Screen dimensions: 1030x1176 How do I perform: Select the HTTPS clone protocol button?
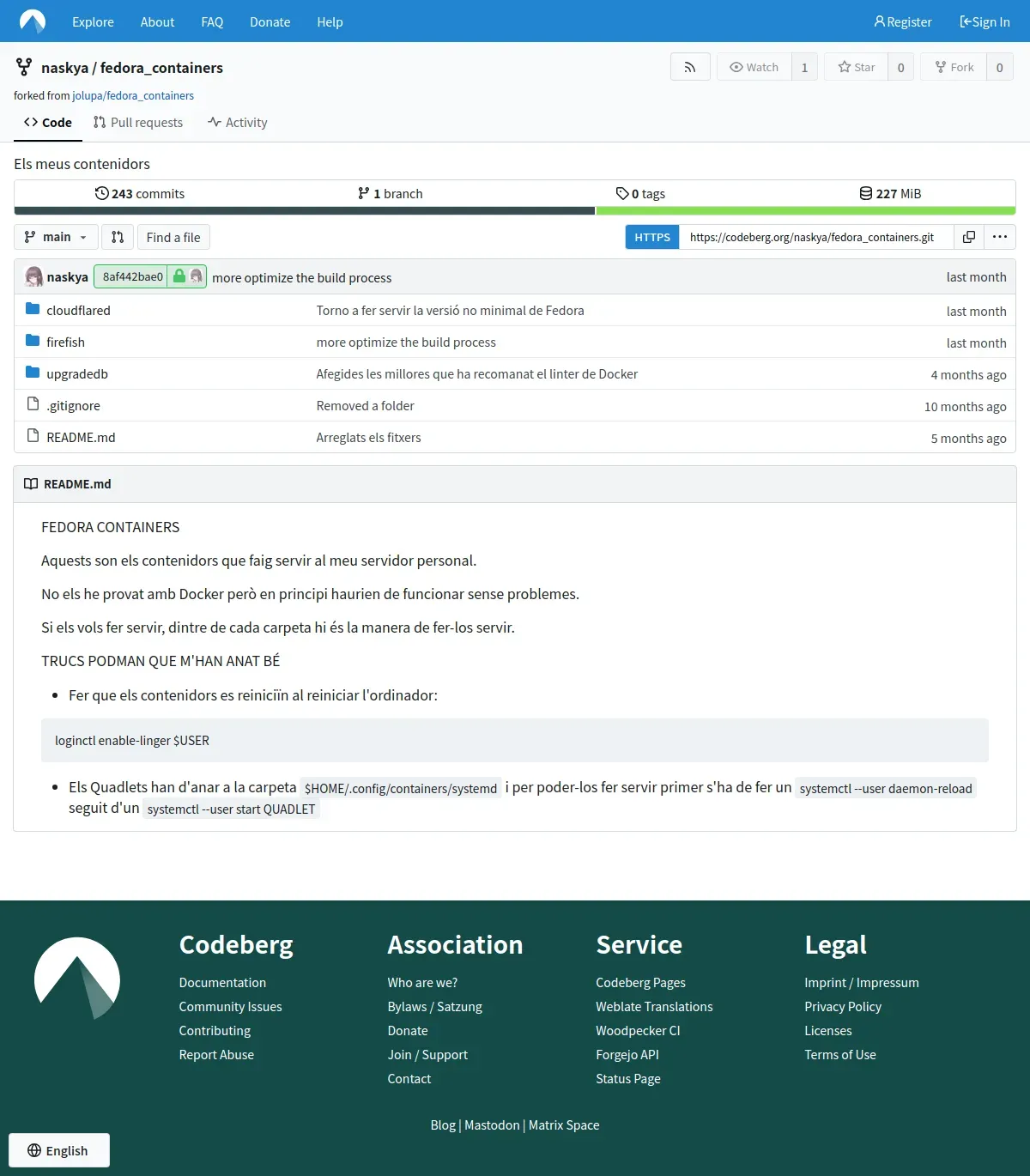point(652,237)
